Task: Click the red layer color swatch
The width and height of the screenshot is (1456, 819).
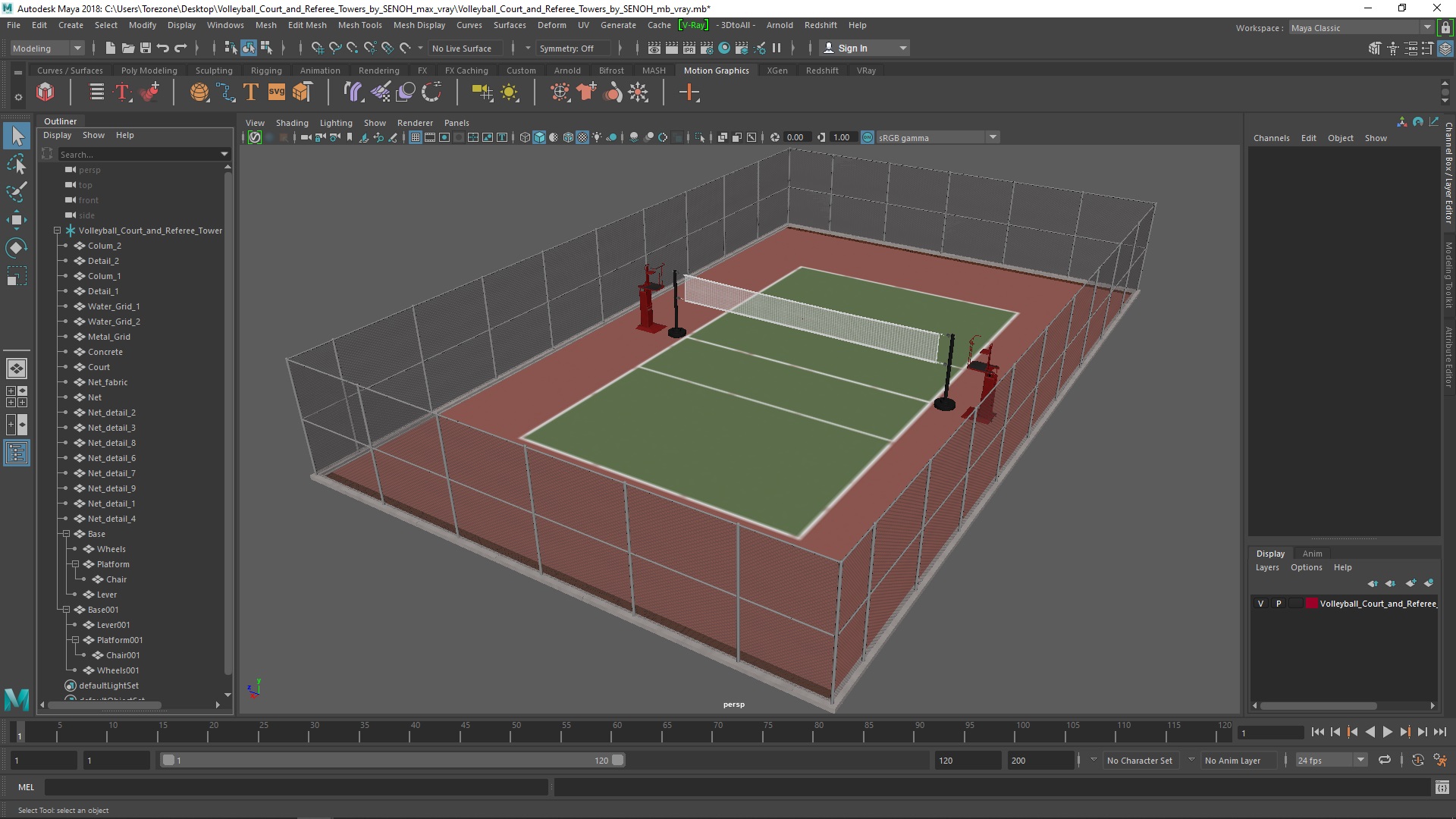Action: coord(1311,604)
